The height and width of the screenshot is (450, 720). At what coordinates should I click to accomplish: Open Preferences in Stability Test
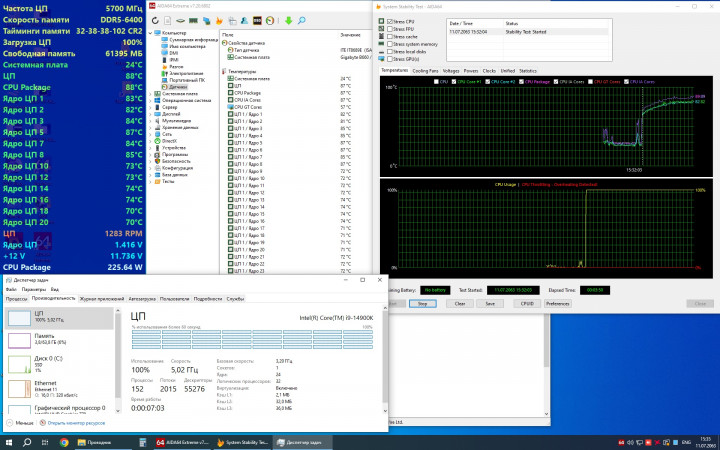[x=558, y=304]
